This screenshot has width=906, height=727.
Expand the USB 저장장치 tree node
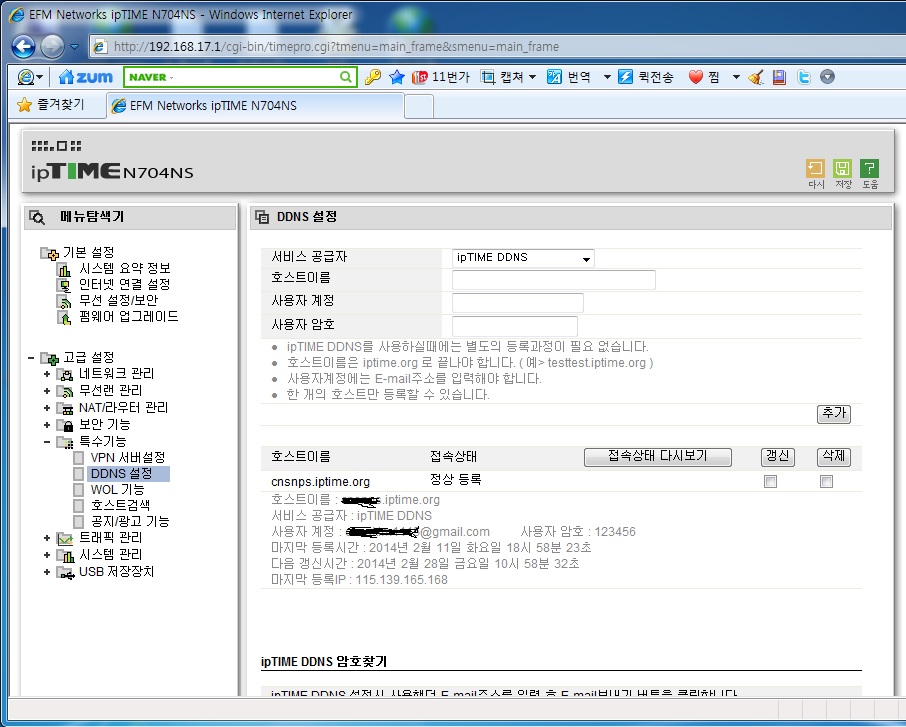(x=47, y=572)
